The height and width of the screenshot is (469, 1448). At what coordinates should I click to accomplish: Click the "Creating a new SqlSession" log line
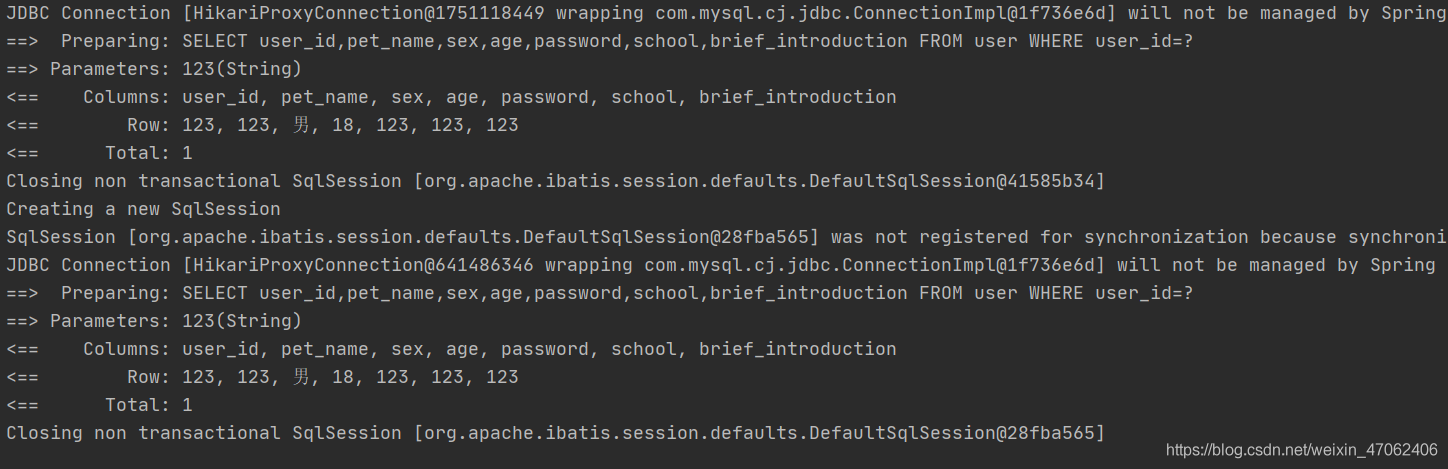(143, 209)
